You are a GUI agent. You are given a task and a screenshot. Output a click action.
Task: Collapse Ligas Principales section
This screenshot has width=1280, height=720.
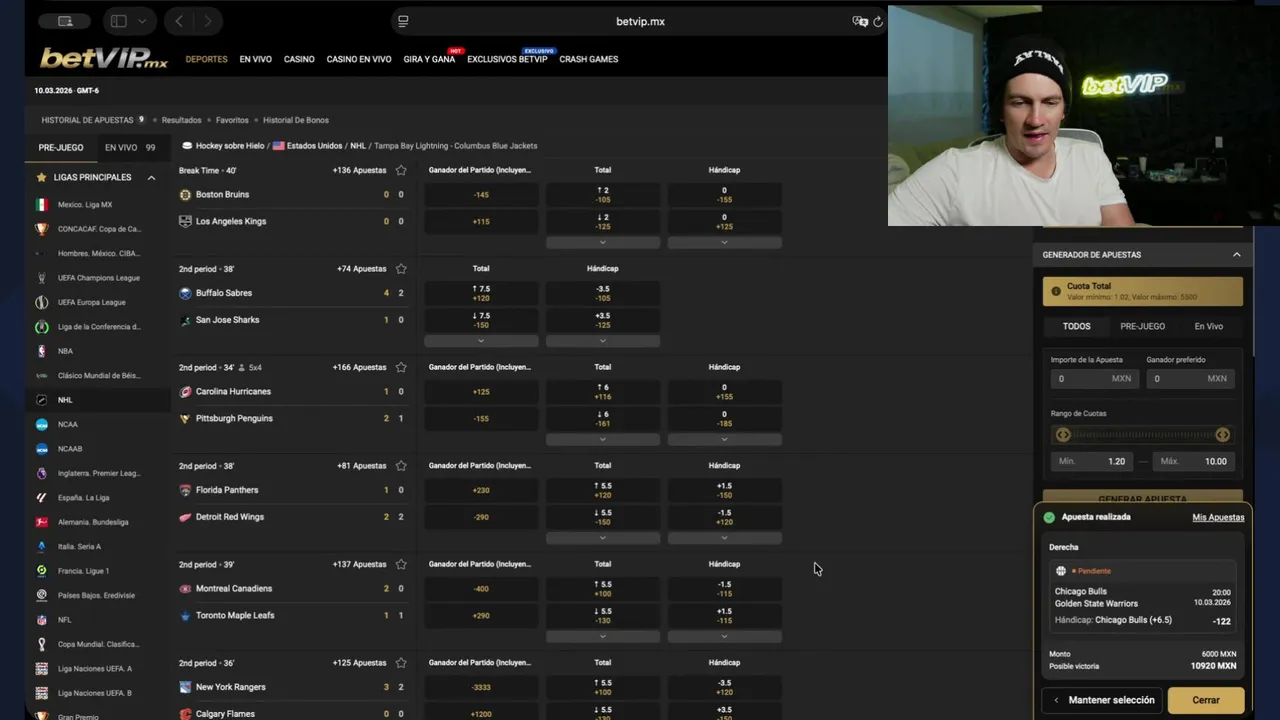(151, 178)
